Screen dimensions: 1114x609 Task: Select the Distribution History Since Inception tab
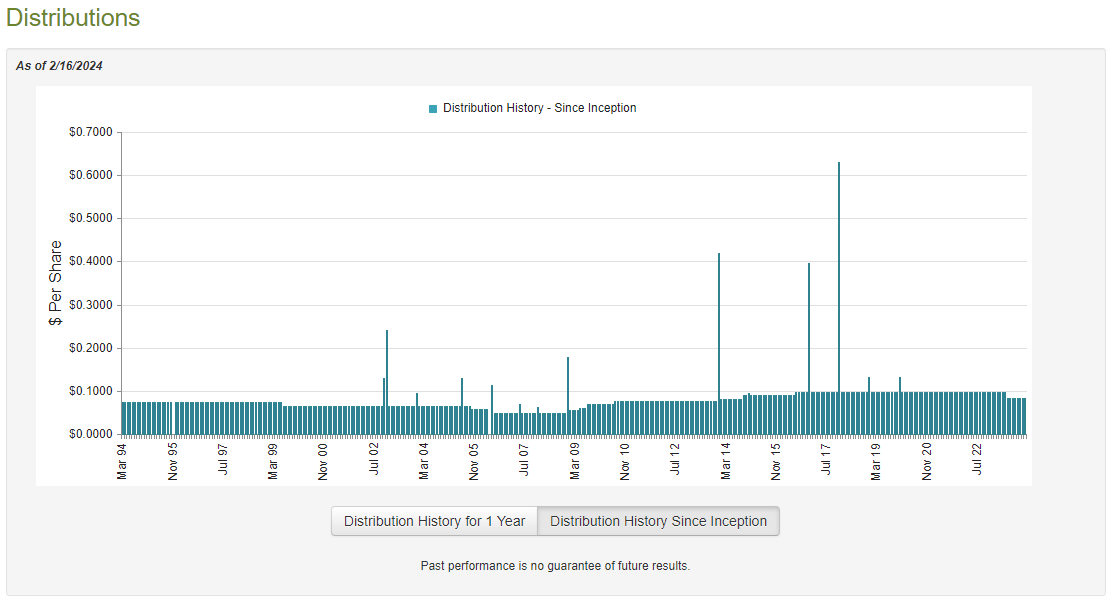pos(658,521)
